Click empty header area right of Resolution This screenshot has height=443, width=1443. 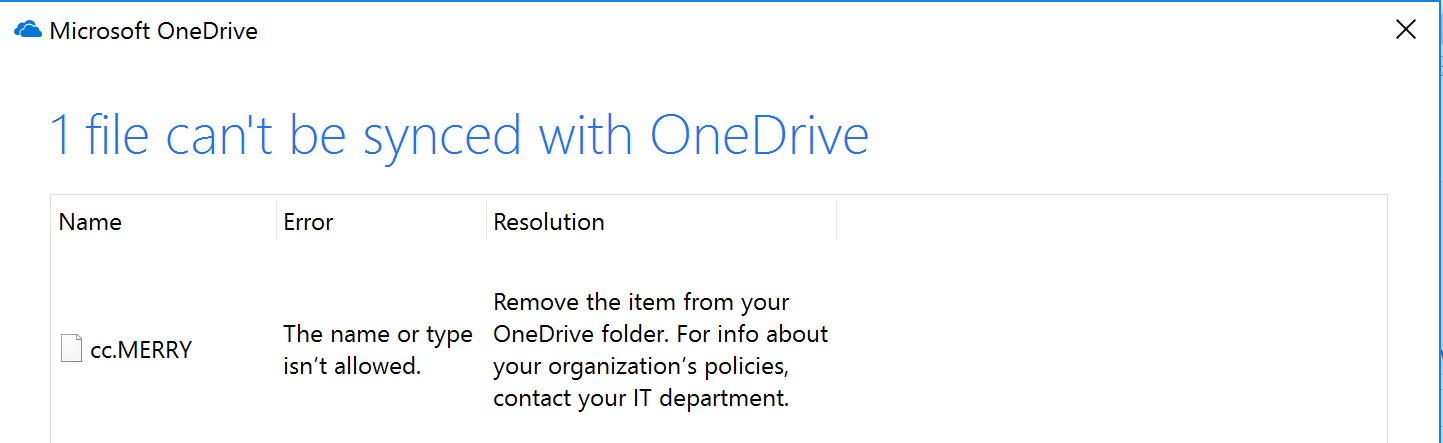tap(1112, 221)
